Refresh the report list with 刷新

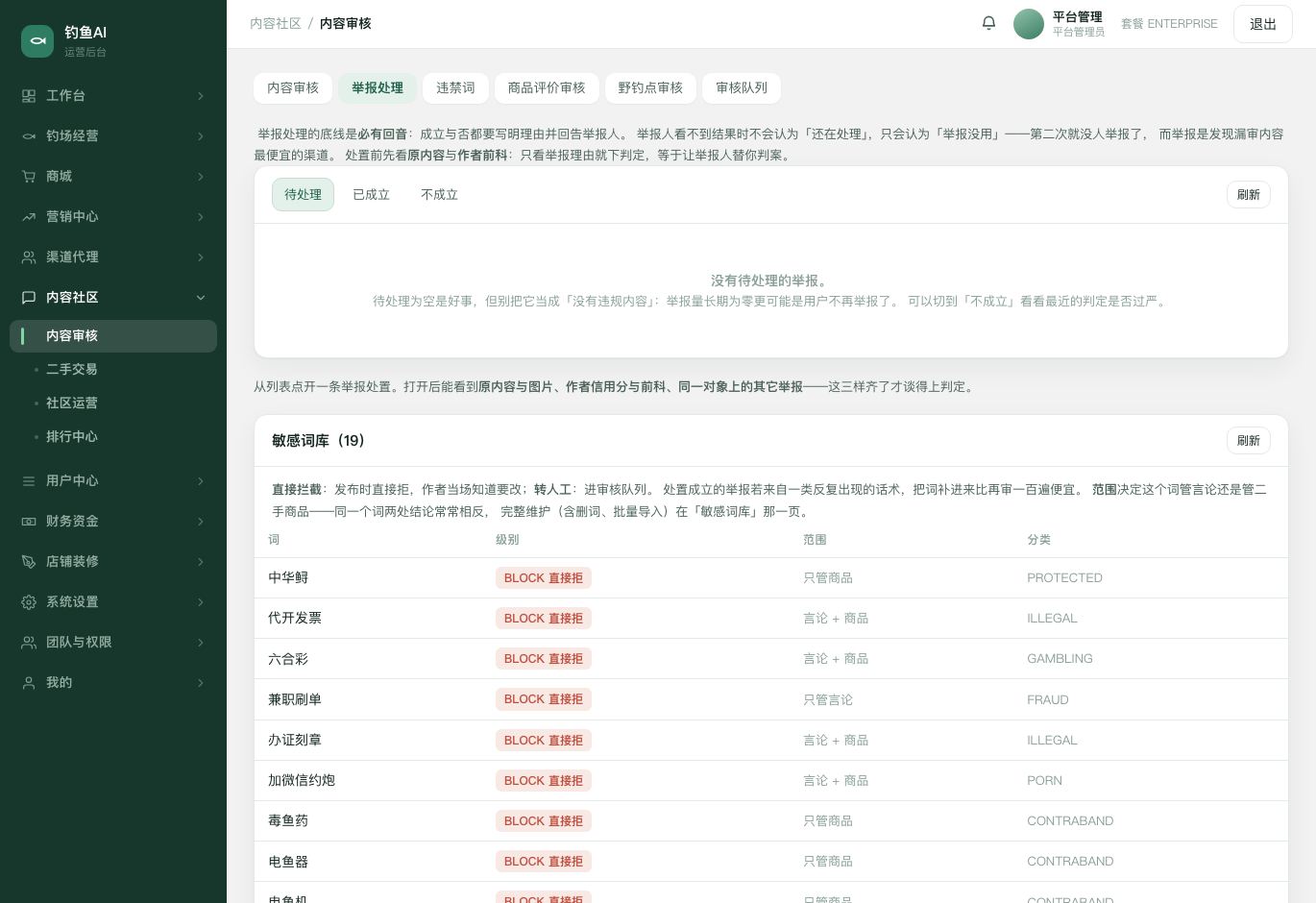point(1249,195)
